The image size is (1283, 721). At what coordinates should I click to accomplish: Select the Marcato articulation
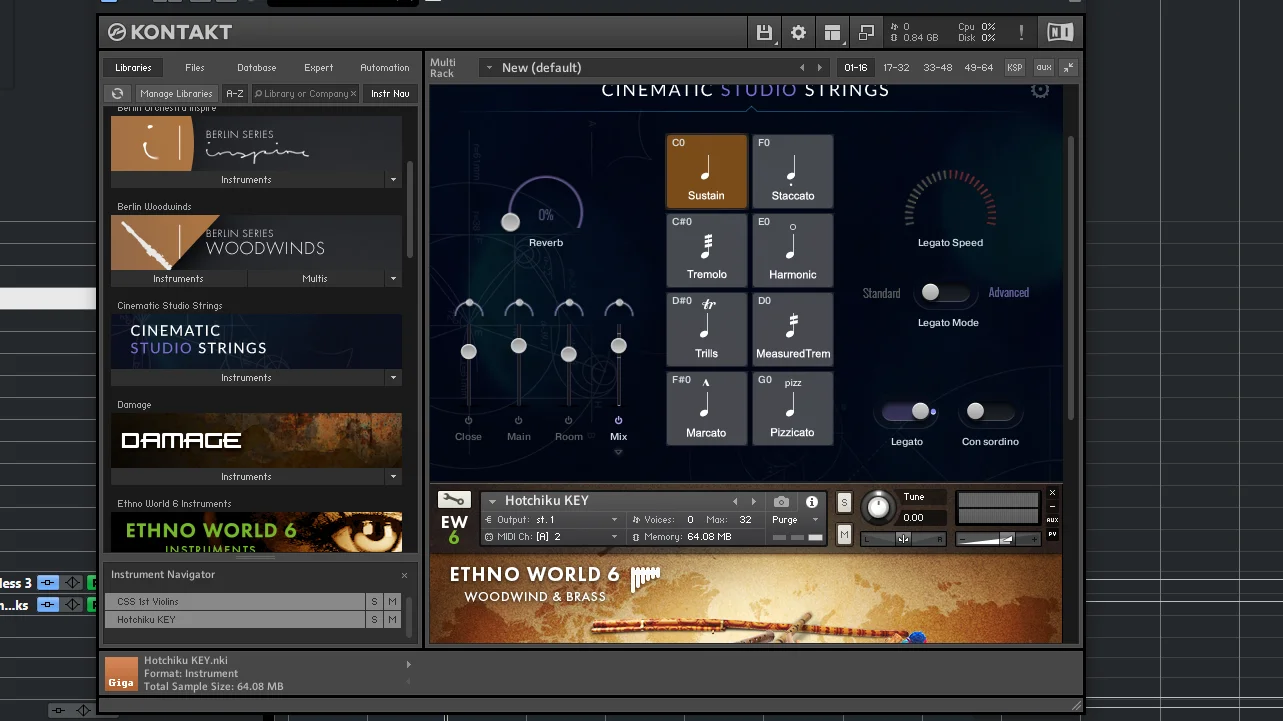point(706,408)
